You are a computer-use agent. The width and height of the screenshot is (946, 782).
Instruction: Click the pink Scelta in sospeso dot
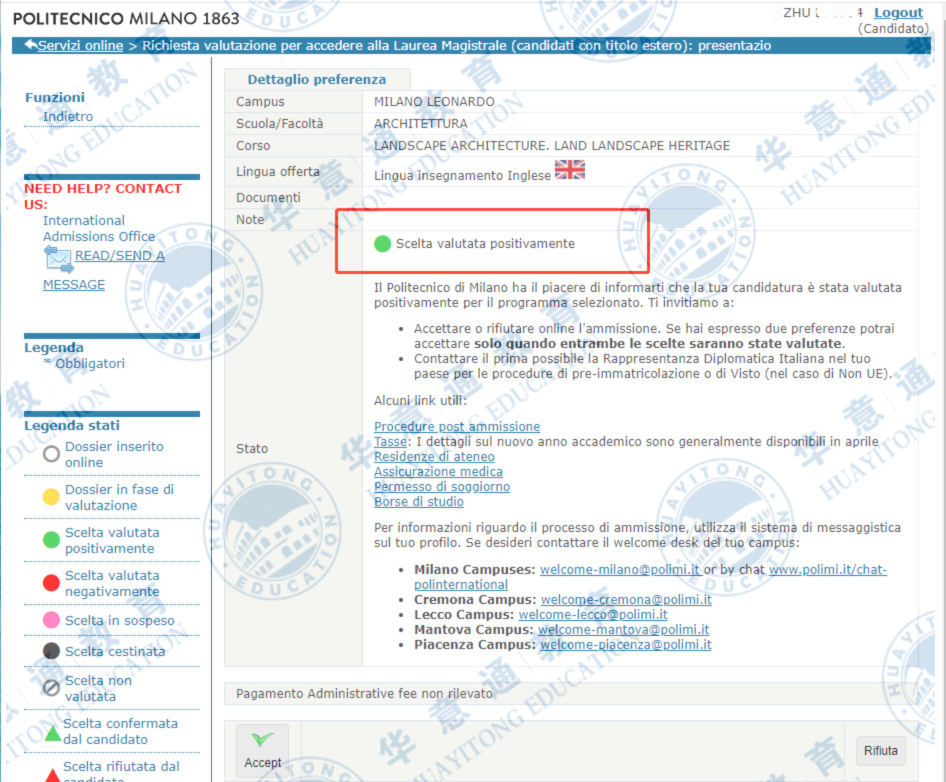pyautogui.click(x=51, y=620)
